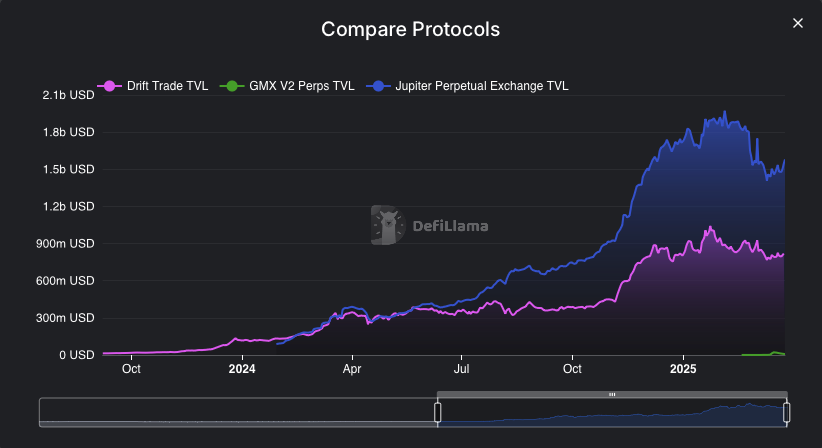Hide the GMX V2 Perps TVL series label
Screen dimensions: 822x448
point(301,86)
